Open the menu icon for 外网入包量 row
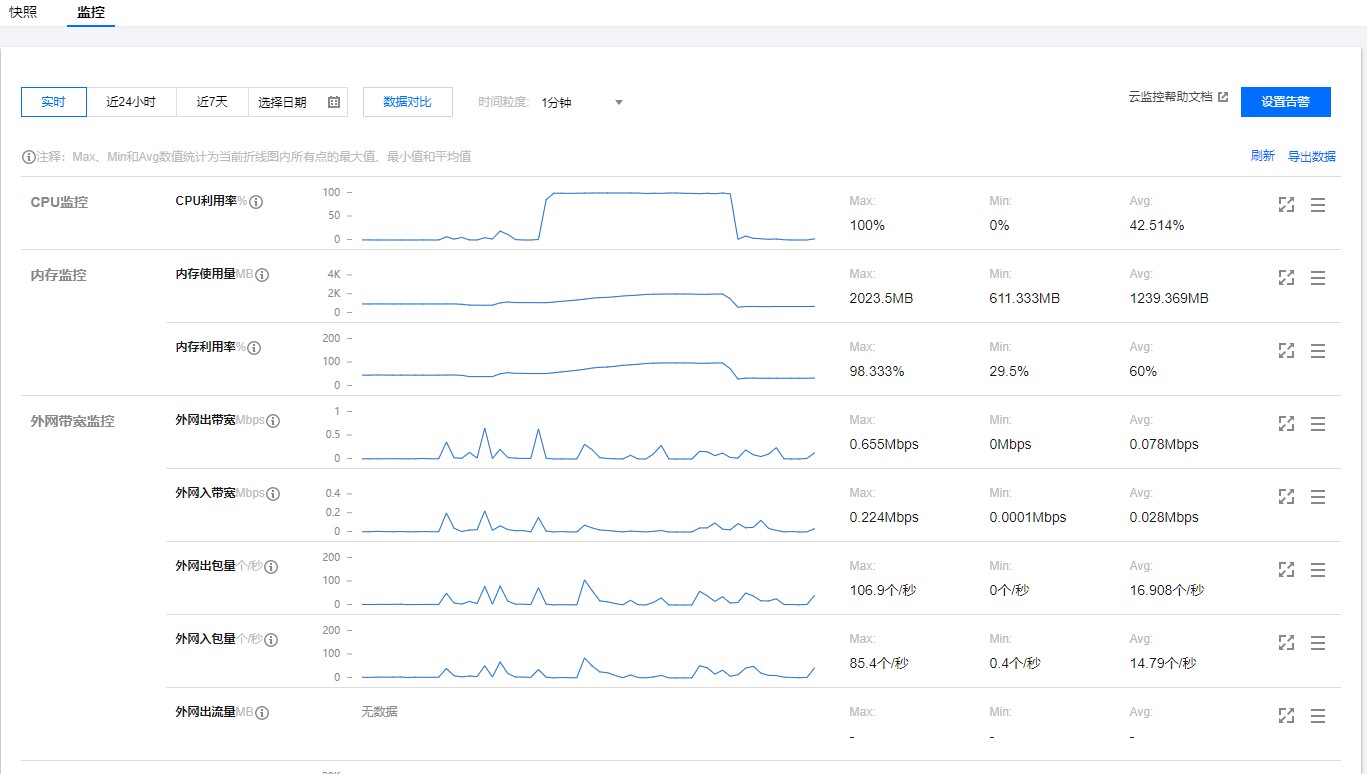The image size is (1367, 774). (1318, 643)
